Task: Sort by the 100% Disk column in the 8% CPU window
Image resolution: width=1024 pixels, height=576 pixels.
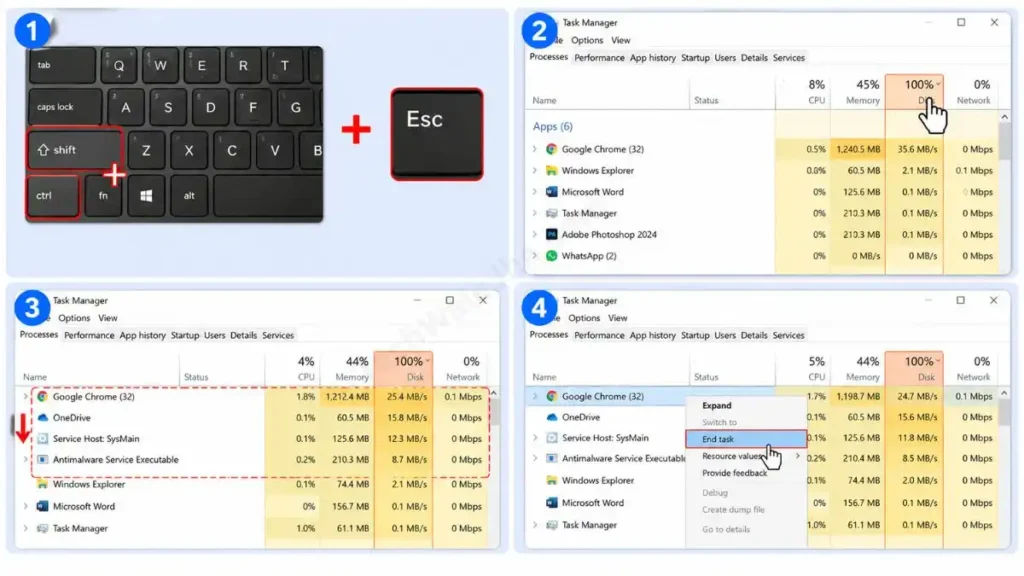Action: [914, 91]
